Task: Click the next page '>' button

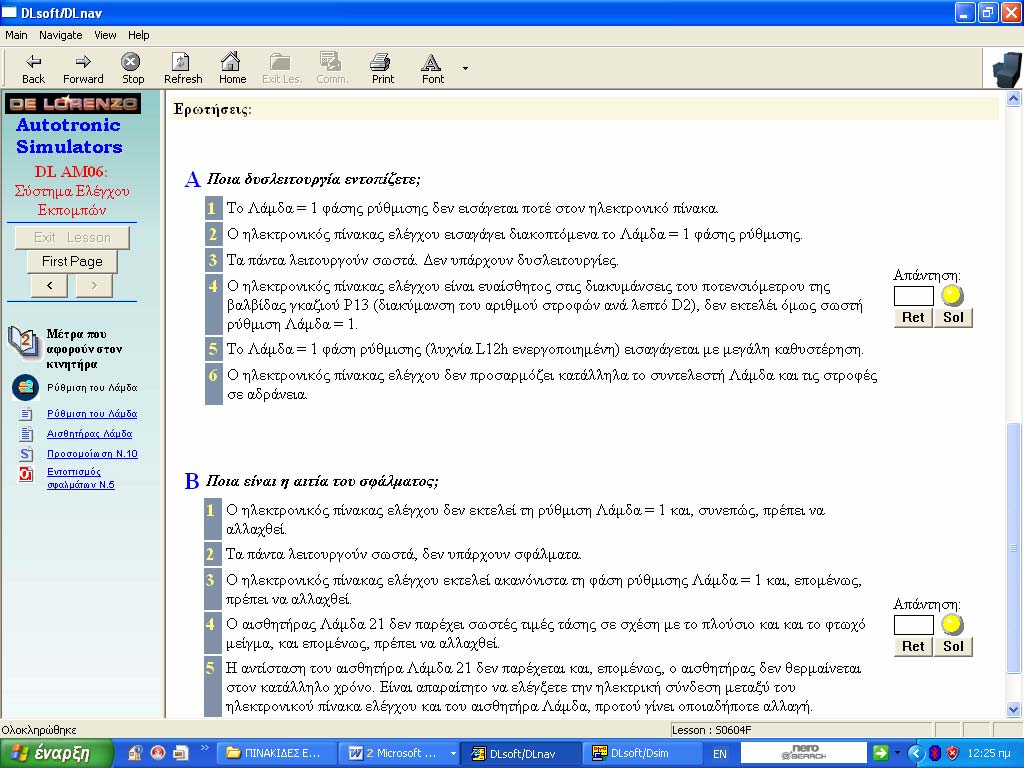Action: (94, 285)
